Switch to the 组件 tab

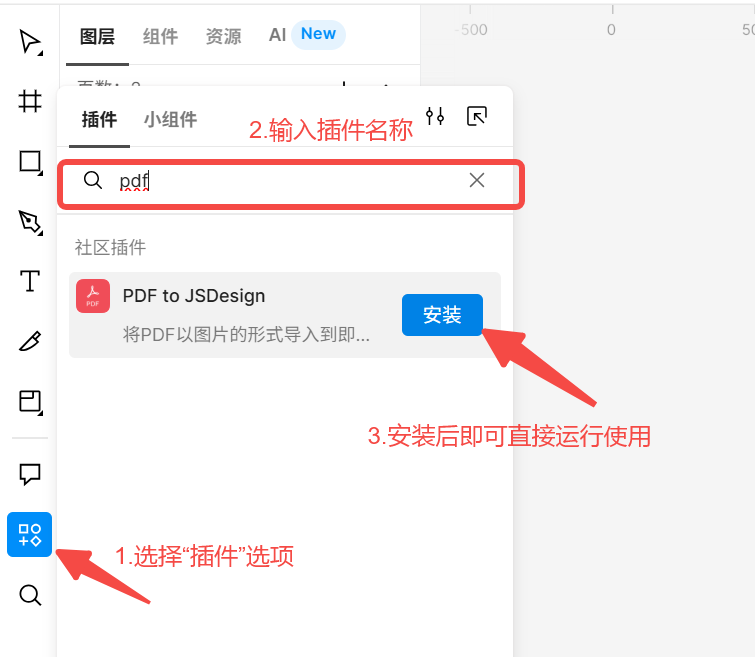click(x=160, y=36)
